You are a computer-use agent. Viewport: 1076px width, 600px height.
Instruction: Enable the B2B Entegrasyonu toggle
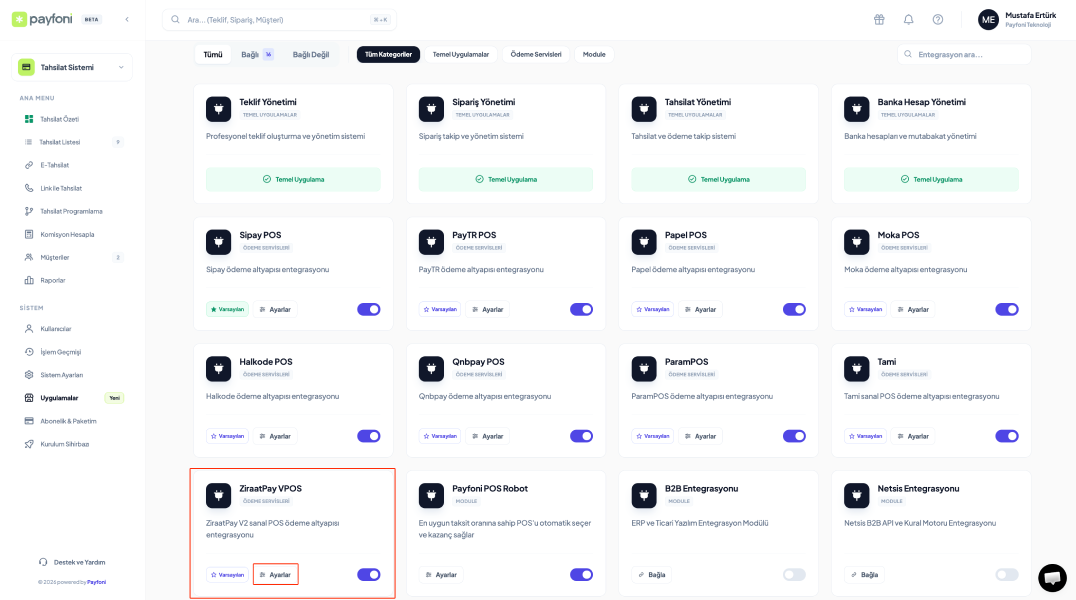794,575
